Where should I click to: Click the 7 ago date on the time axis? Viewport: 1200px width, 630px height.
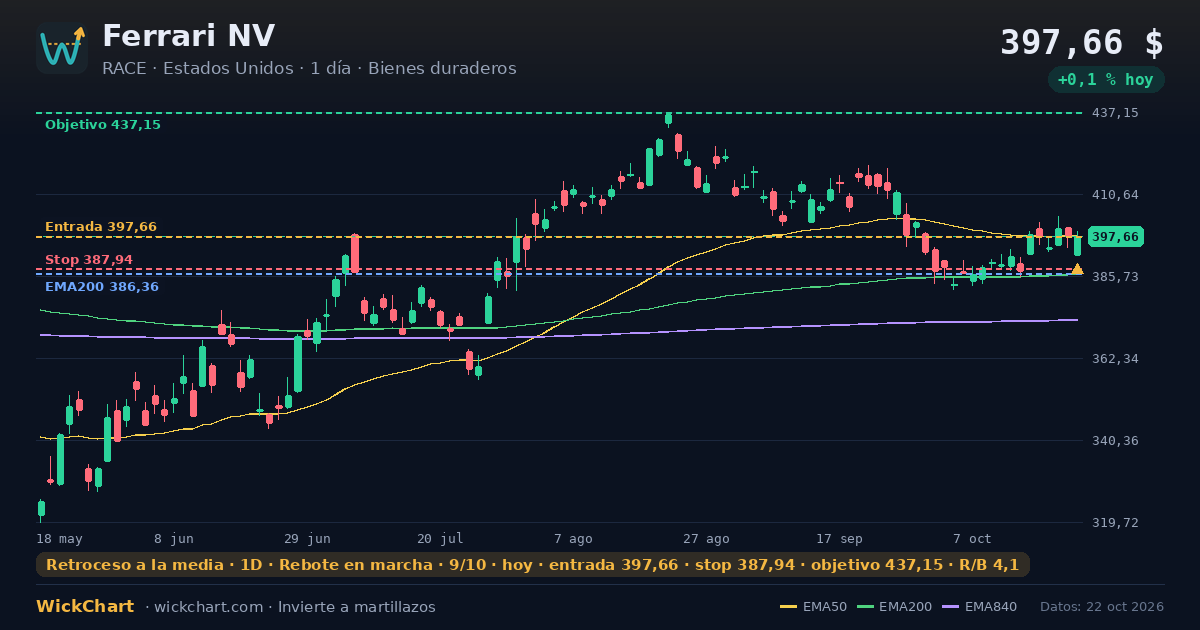pos(573,538)
